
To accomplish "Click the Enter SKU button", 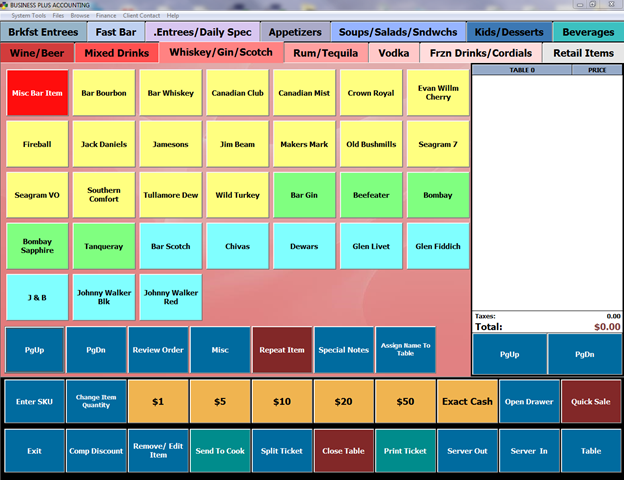I will [x=34, y=402].
